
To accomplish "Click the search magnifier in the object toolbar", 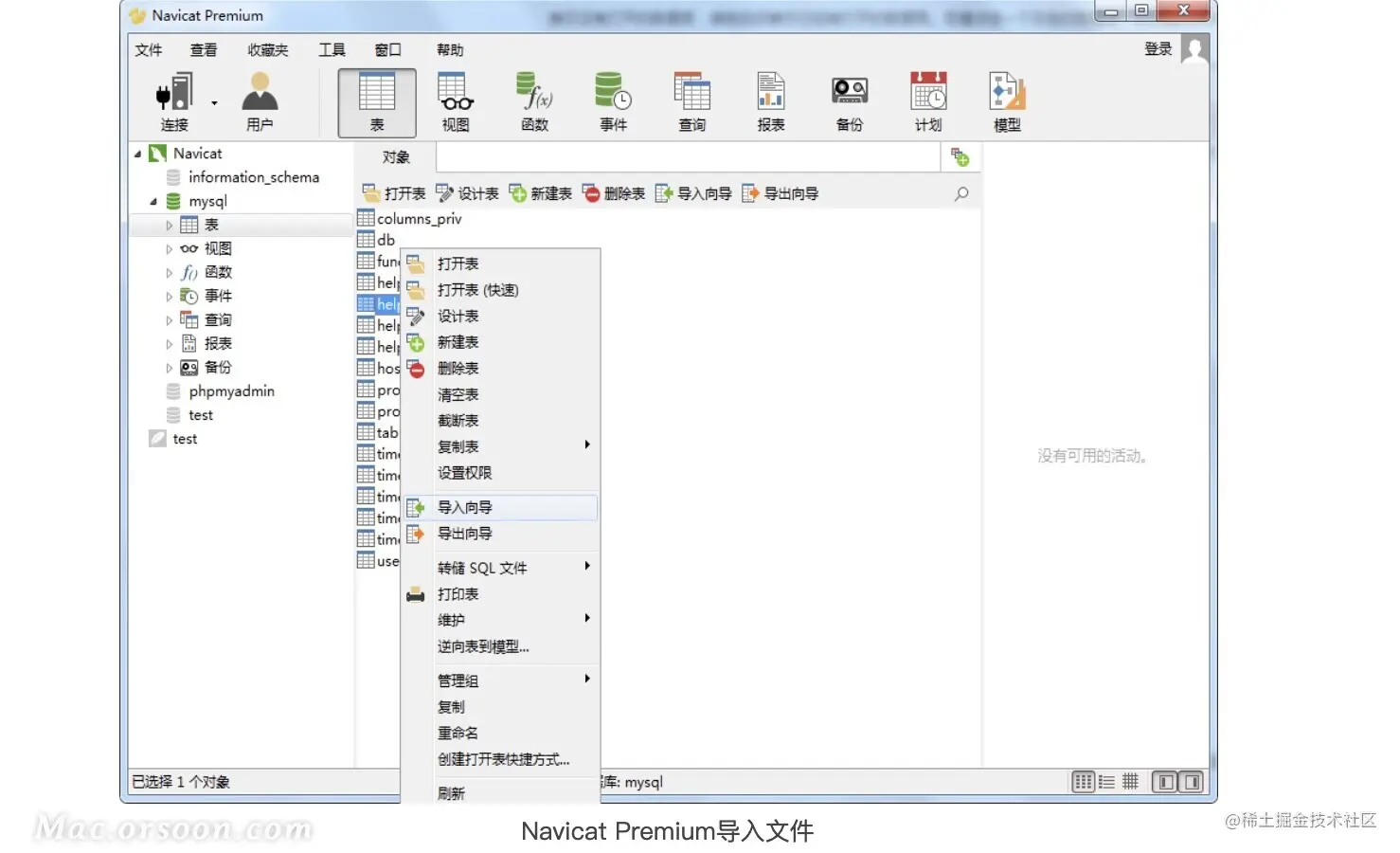I will (x=961, y=193).
